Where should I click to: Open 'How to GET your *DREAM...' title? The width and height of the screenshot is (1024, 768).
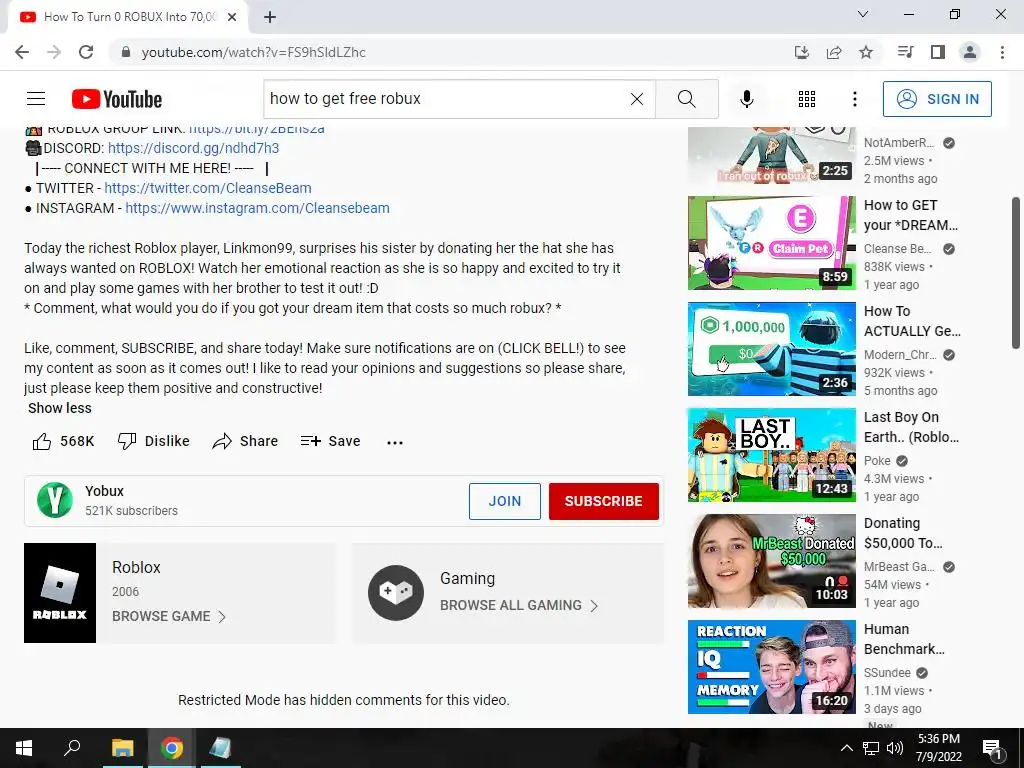coord(911,215)
